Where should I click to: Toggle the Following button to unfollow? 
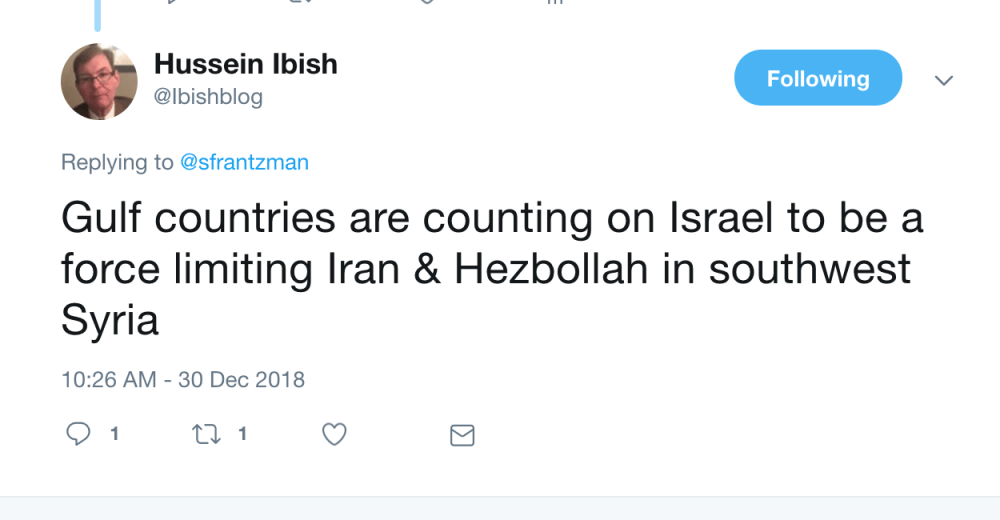(818, 78)
